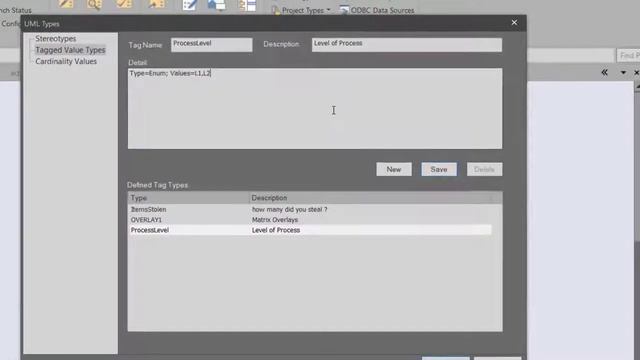Click the magnifier ribbon icon
Viewport: 640px width, 360px height.
[94, 4]
